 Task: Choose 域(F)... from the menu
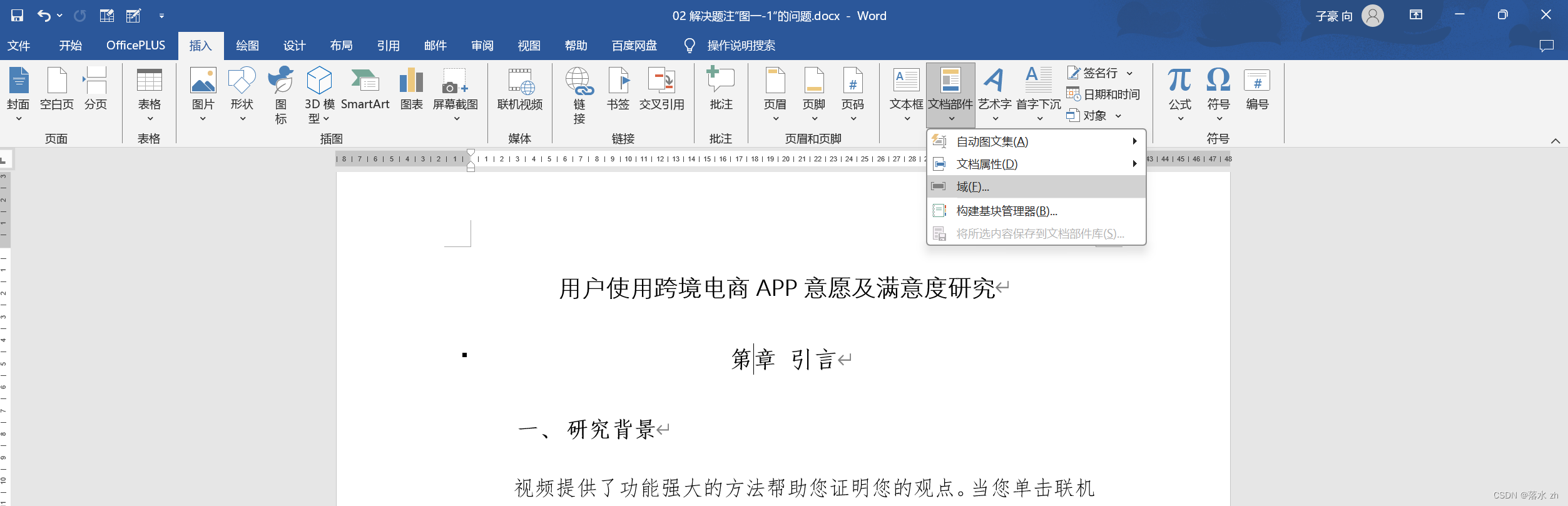click(x=1036, y=186)
